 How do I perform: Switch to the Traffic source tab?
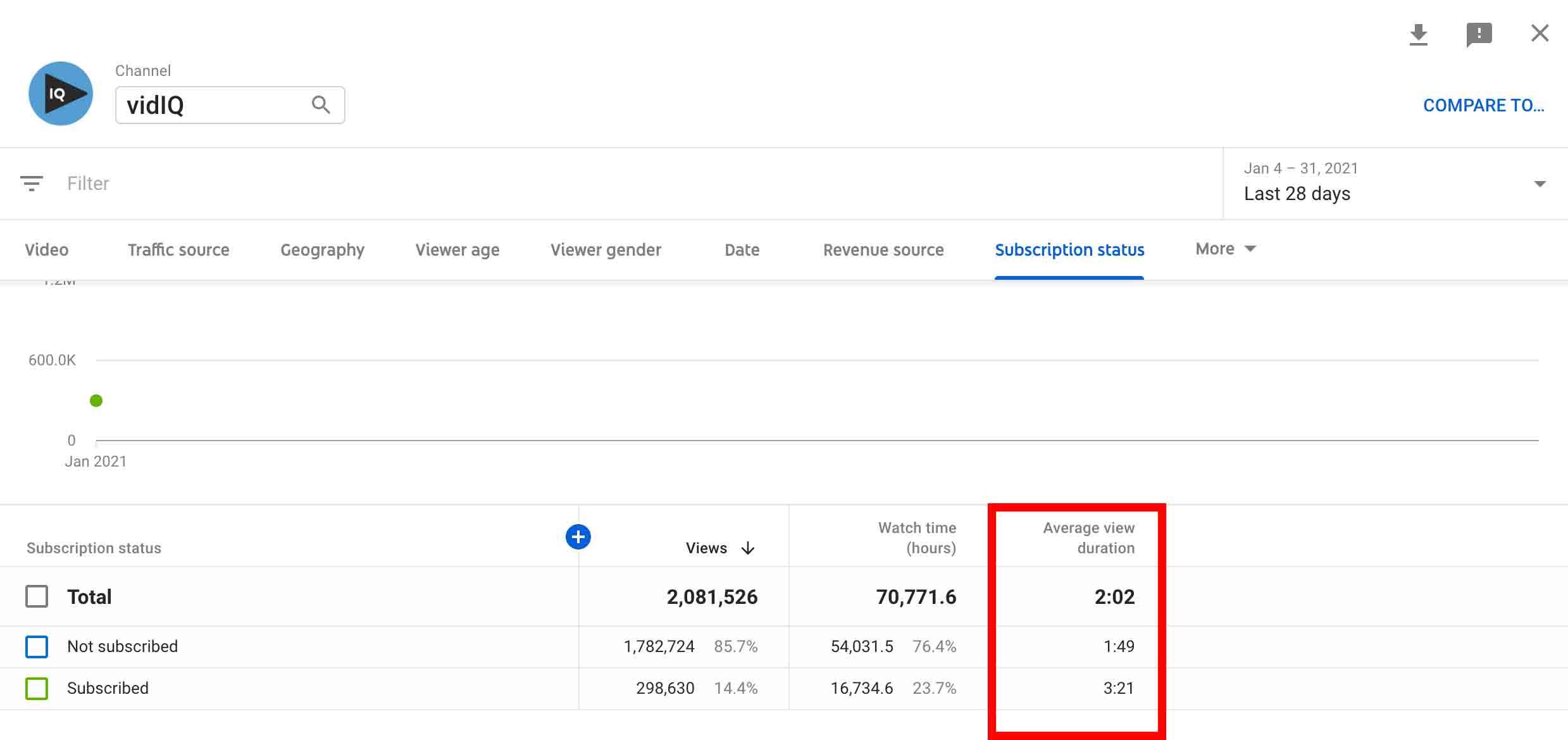click(x=178, y=249)
